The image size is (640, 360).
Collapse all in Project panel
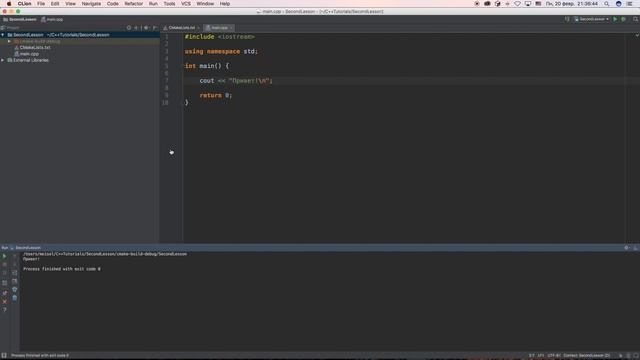coord(136,28)
